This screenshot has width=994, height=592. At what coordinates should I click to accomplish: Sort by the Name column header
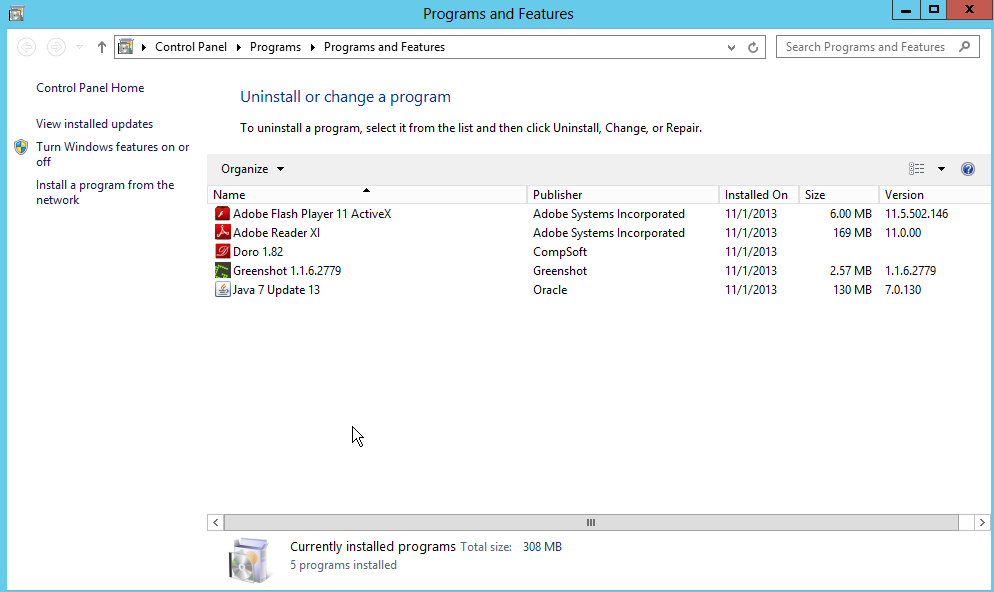(x=367, y=195)
